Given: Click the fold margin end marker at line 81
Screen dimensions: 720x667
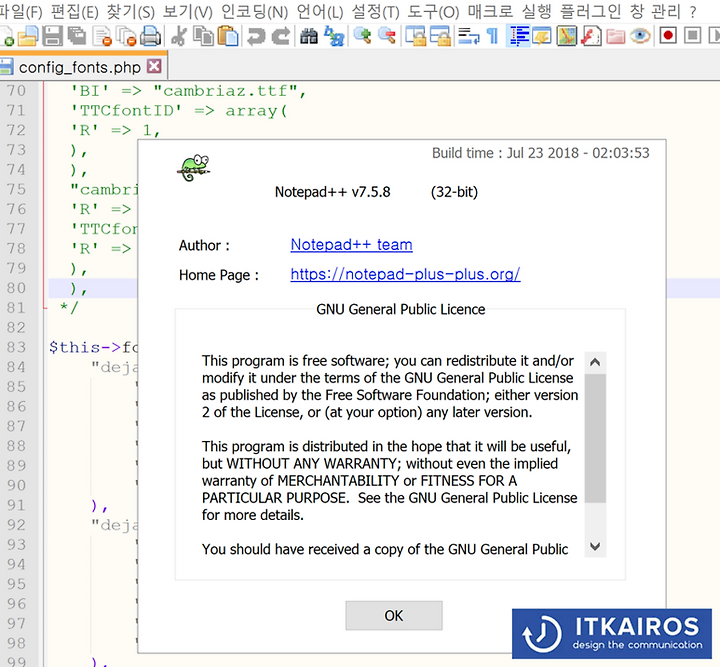Looking at the screenshot, I should point(45,308).
